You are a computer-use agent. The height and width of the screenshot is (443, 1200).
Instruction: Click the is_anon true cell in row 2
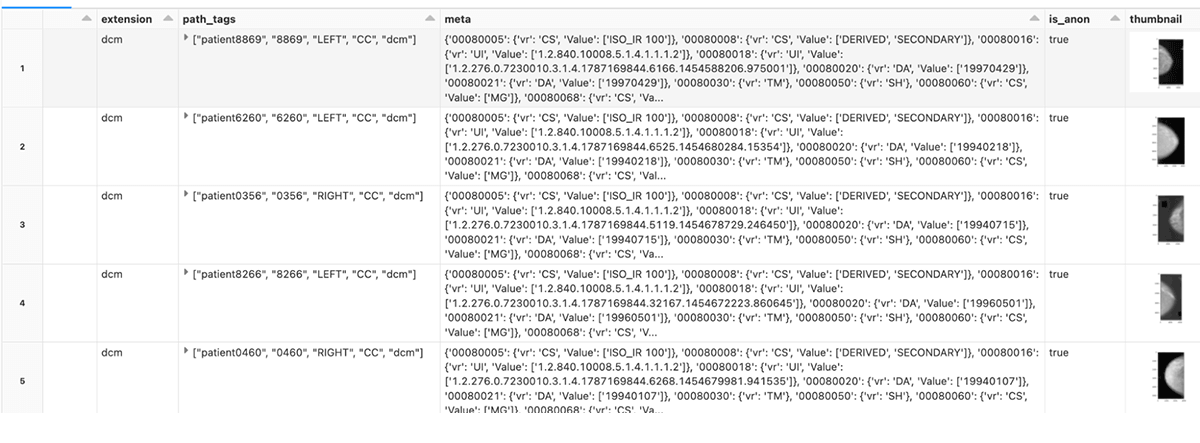[1059, 117]
